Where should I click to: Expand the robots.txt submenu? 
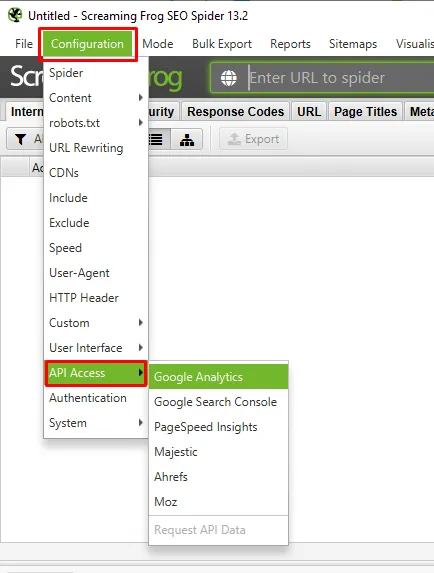pyautogui.click(x=96, y=123)
